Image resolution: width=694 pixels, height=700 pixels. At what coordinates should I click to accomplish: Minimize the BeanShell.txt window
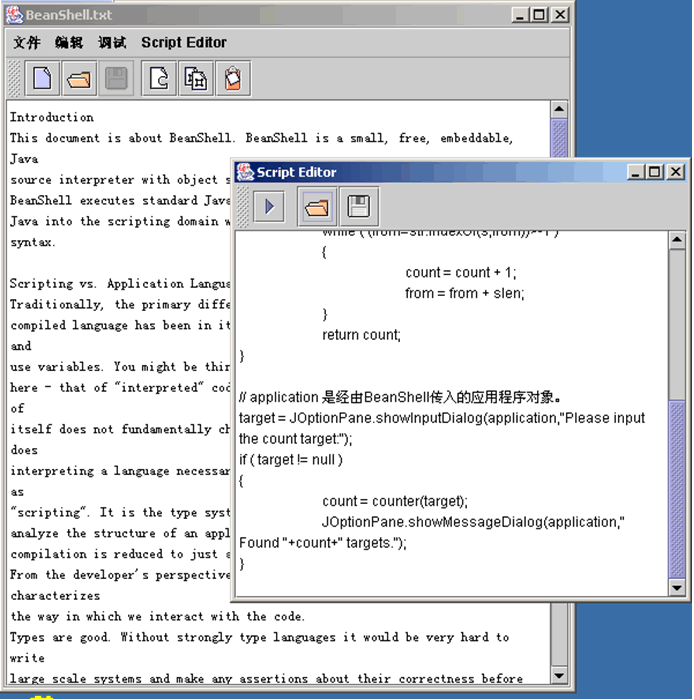pyautogui.click(x=519, y=15)
